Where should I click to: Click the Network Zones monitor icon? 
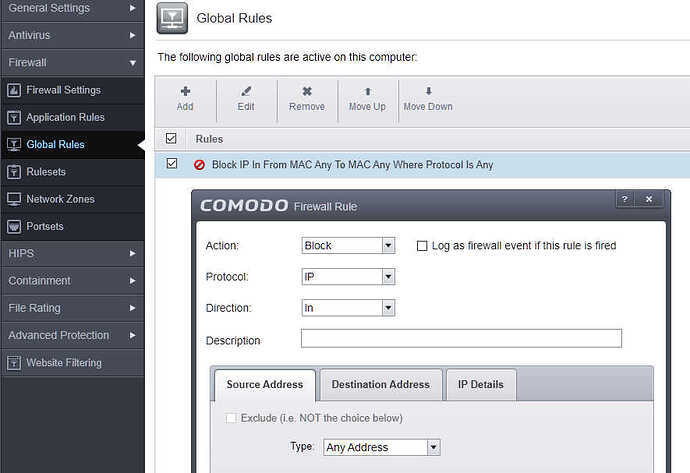click(14, 199)
